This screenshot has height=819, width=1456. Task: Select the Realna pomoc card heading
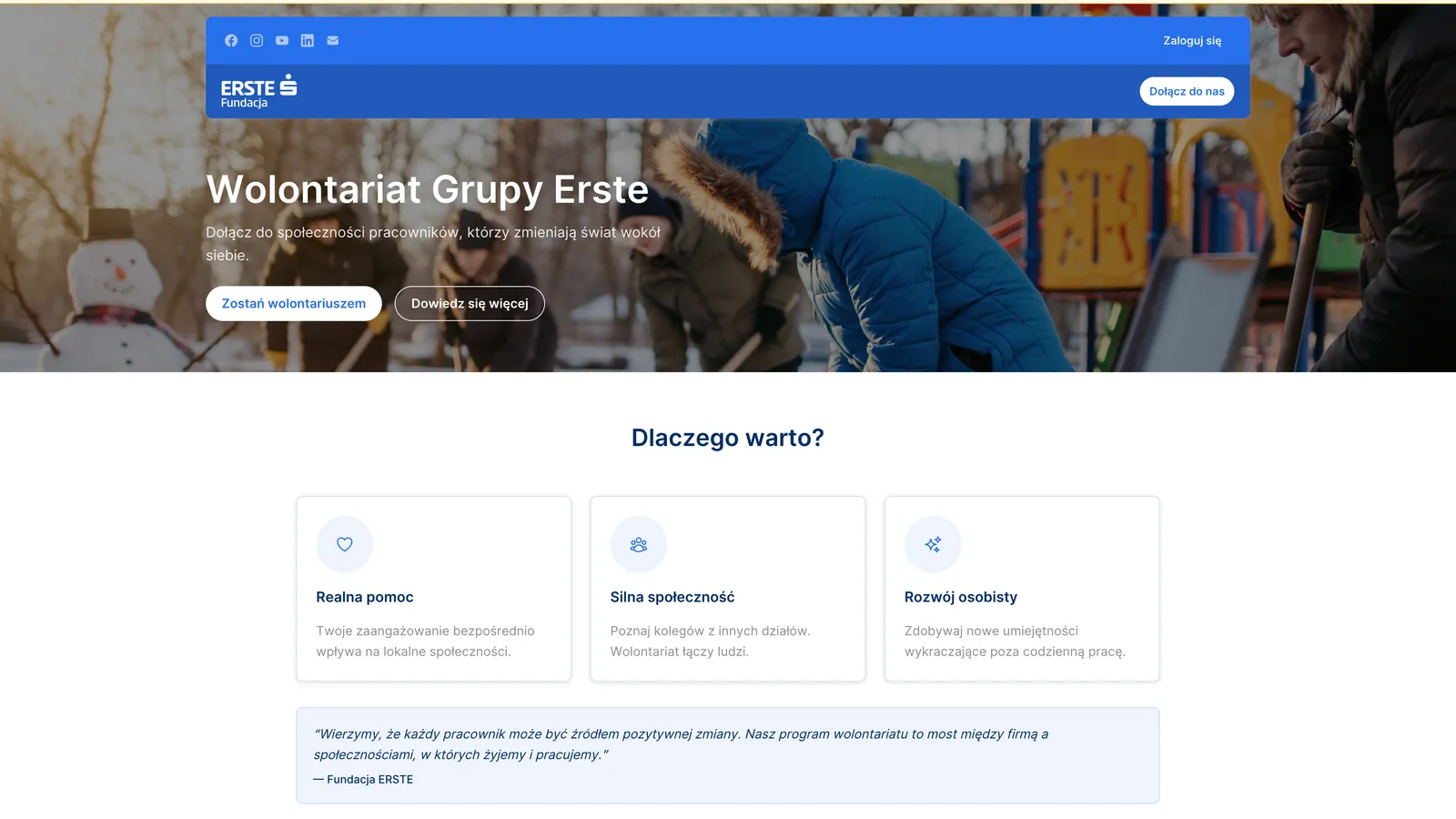[x=365, y=597]
